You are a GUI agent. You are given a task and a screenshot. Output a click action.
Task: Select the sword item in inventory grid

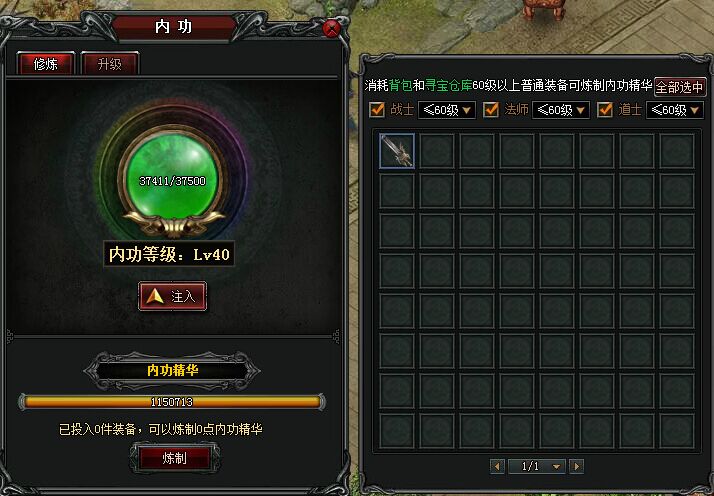tap(397, 151)
